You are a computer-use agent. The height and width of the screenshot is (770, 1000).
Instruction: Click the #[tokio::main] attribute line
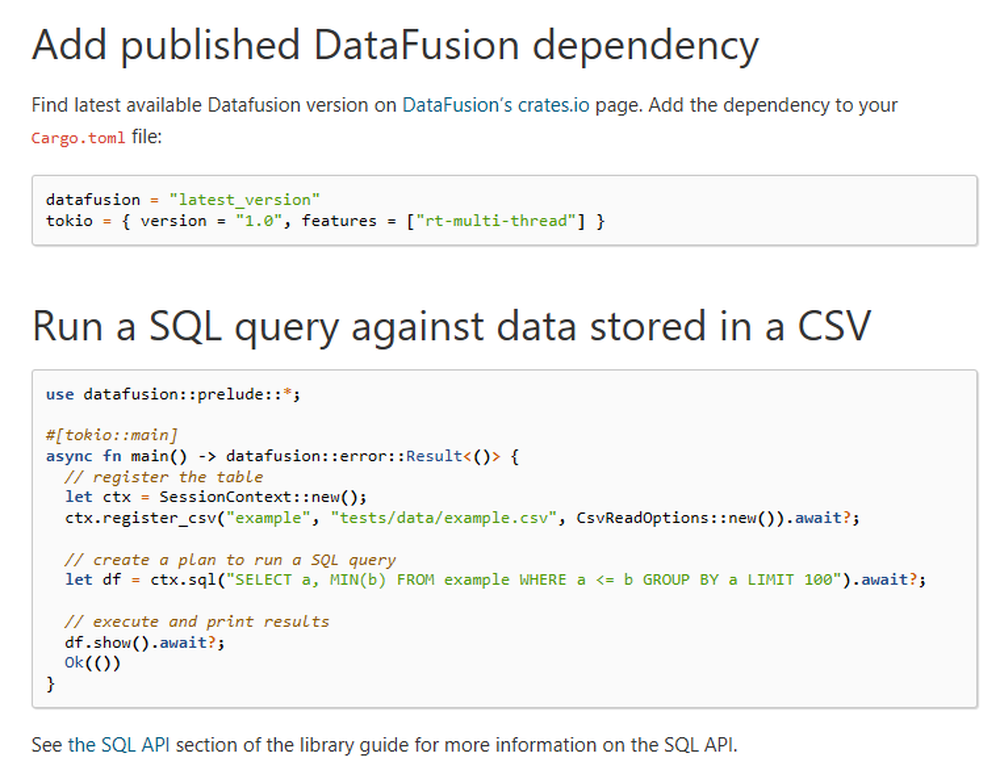pos(112,435)
